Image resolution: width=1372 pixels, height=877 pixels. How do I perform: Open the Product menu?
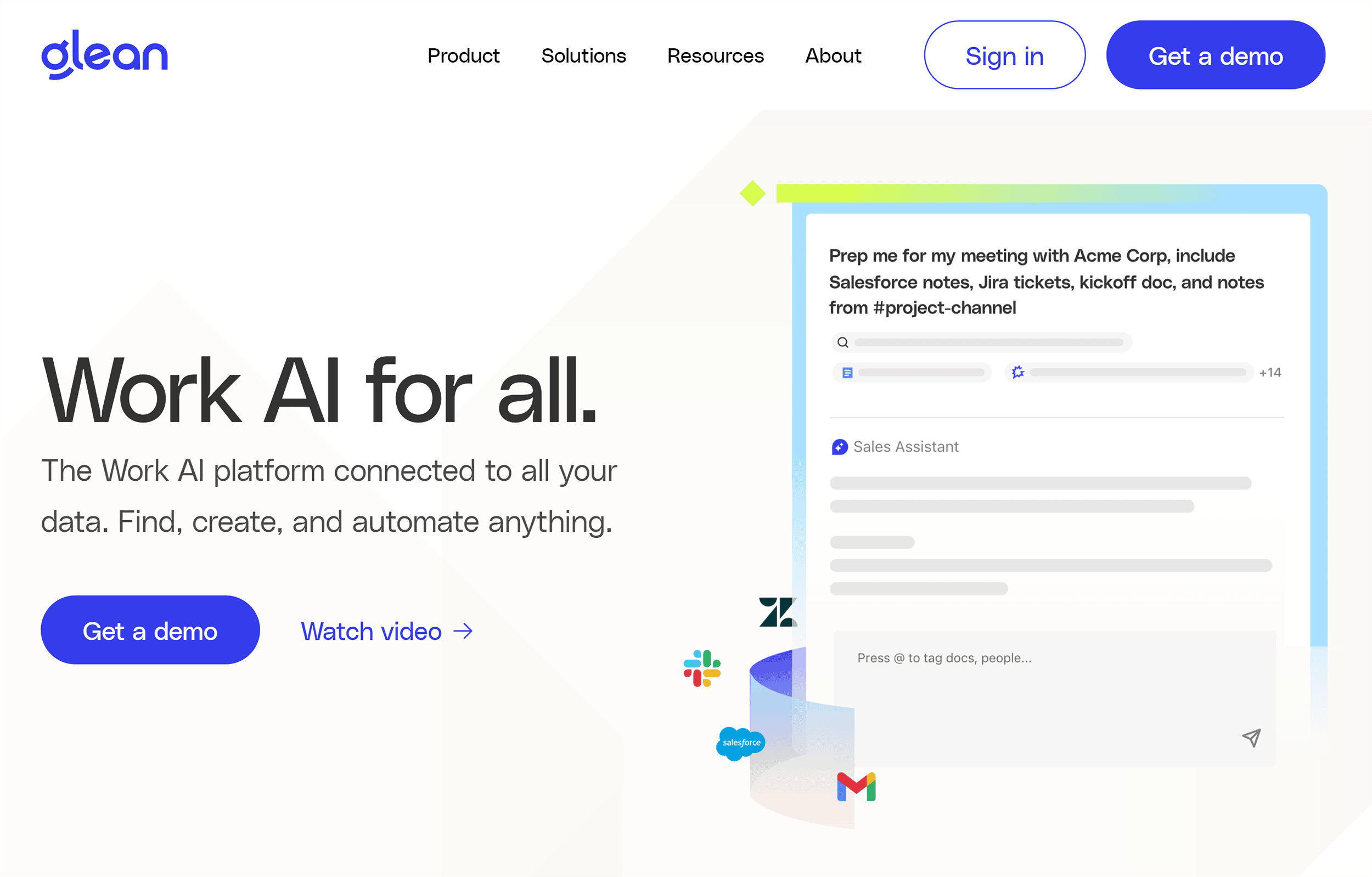[x=463, y=56]
